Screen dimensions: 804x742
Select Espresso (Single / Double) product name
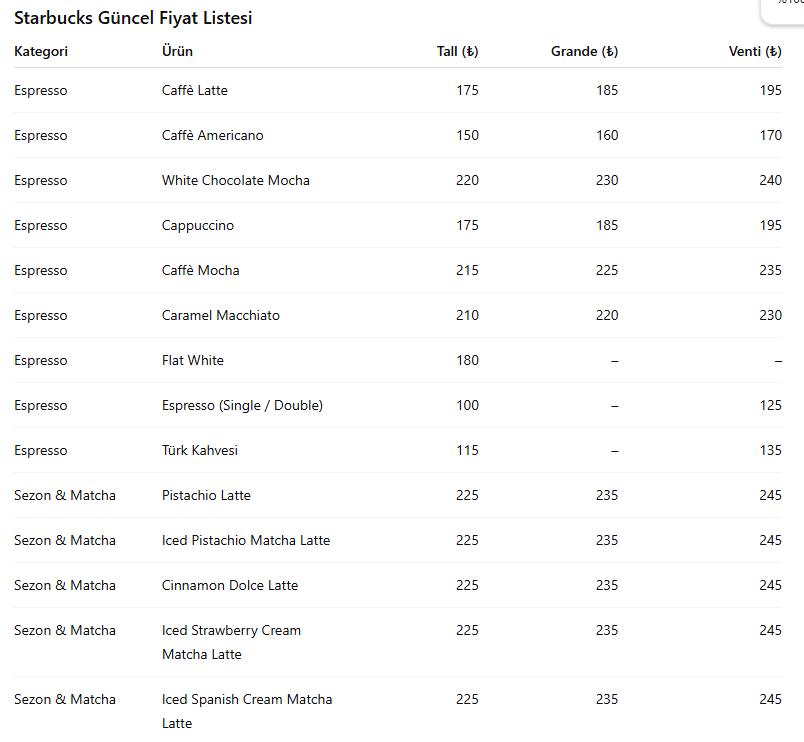click(242, 406)
